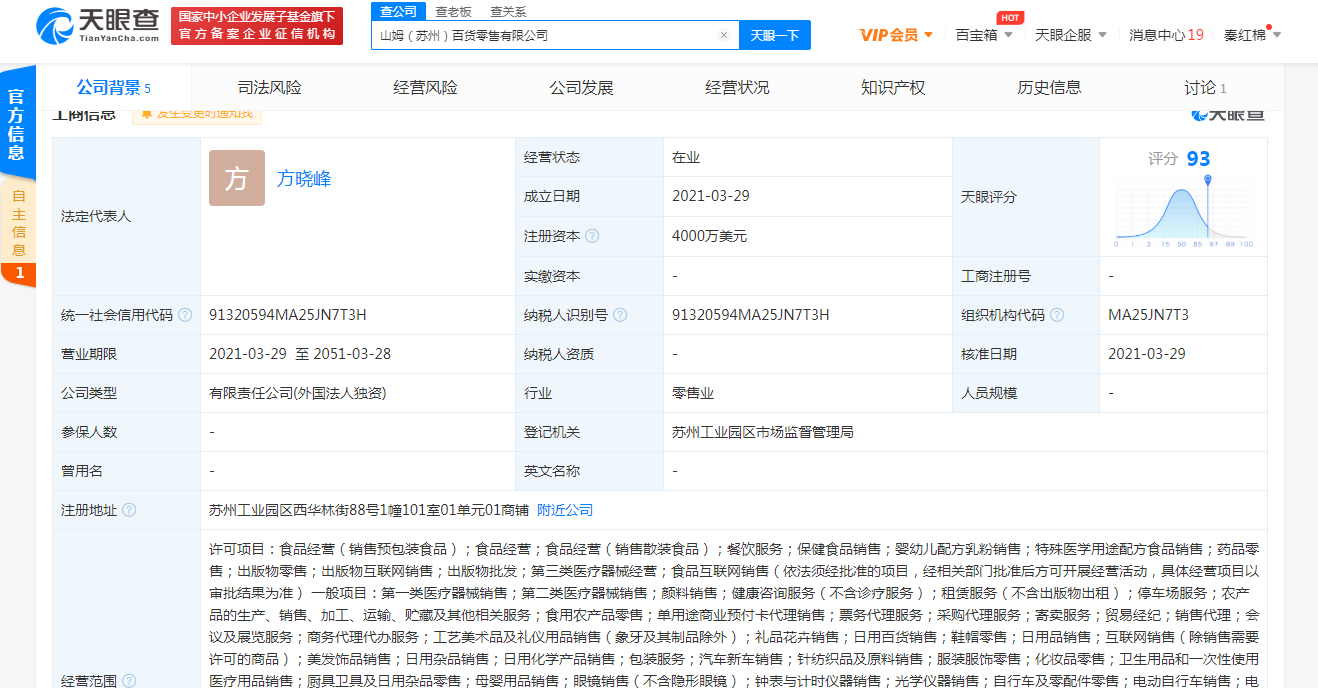Click the company type 有限责任公司(外国法人独资)
Viewport: 1318px width, 688px height.
pyautogui.click(x=297, y=393)
